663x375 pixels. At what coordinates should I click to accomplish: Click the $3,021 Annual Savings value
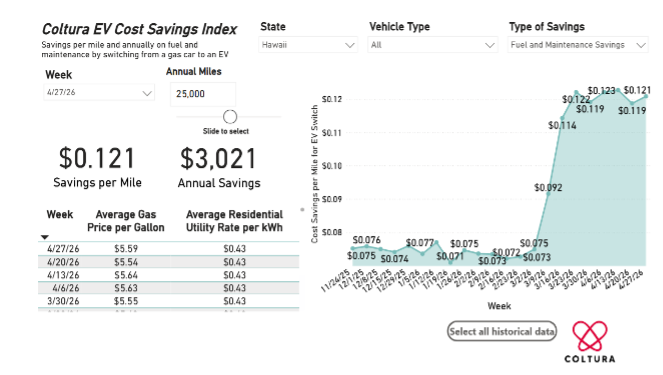point(218,159)
